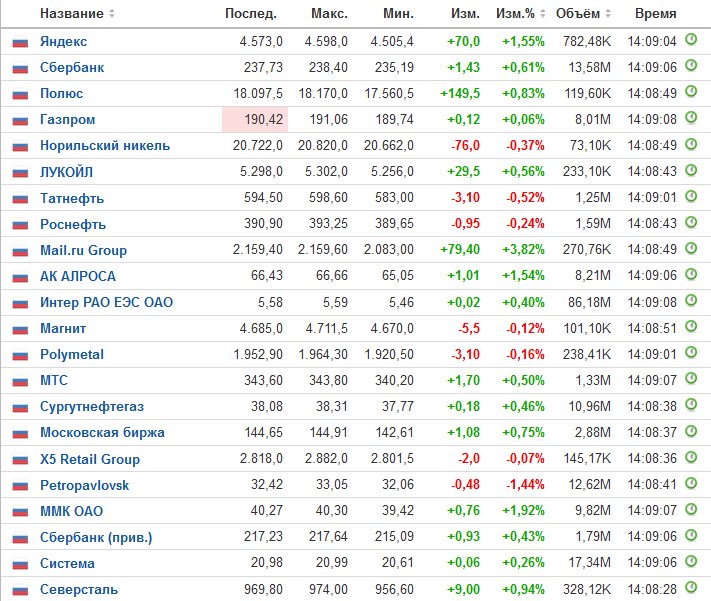Open the Petropavlovsk stock link
Viewport: 711px width, 601px height.
[x=84, y=485]
